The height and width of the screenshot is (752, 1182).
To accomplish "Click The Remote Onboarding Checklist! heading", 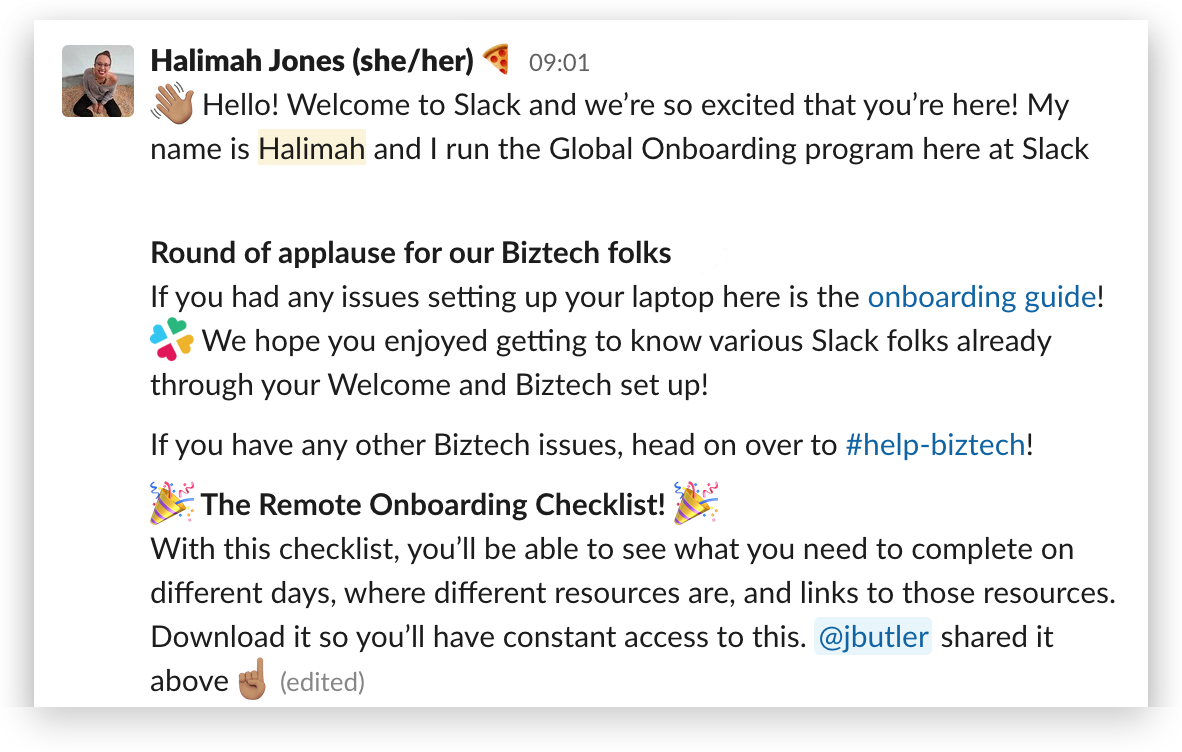I will [433, 505].
